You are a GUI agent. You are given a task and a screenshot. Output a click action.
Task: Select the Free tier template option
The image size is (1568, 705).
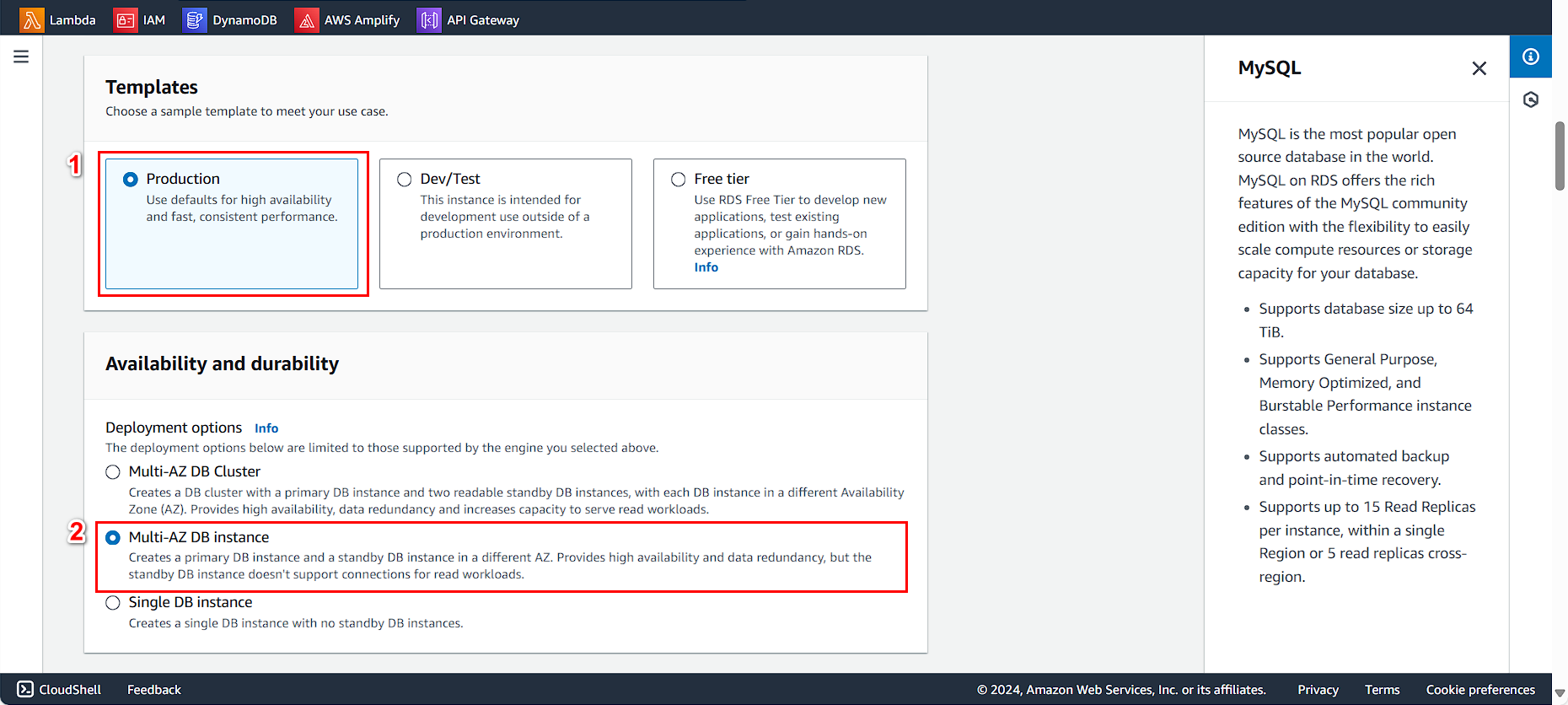679,179
